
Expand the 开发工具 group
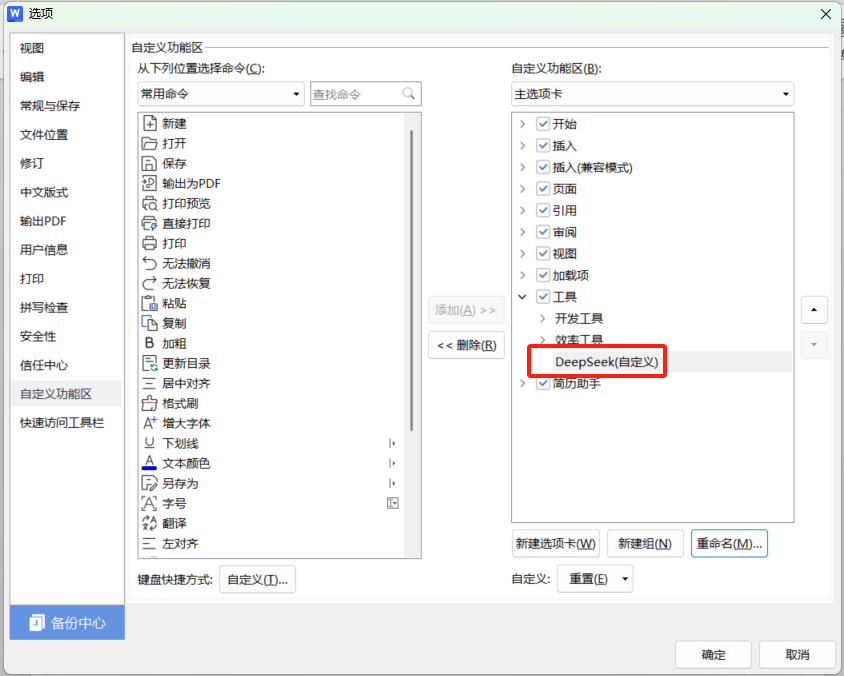pos(543,318)
